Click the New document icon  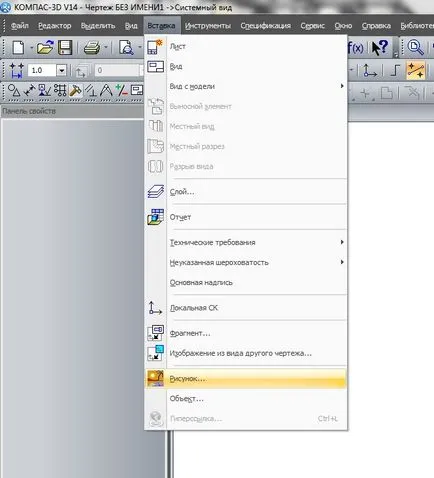(x=18, y=47)
